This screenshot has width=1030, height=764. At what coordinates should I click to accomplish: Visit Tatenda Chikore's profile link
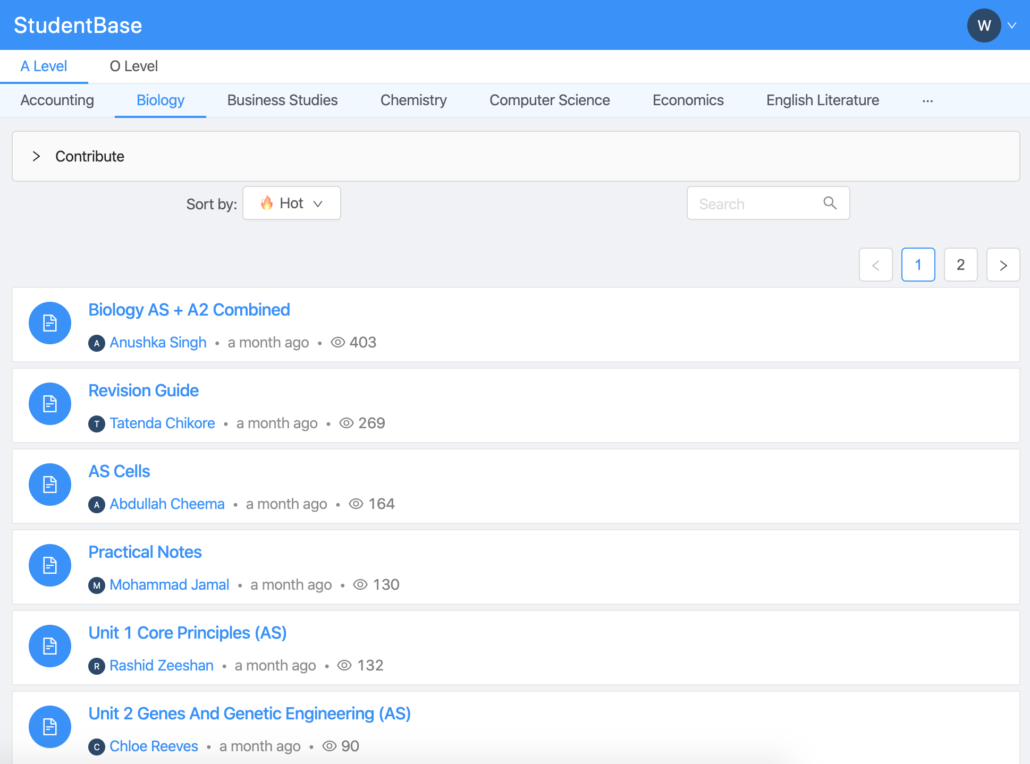point(162,424)
